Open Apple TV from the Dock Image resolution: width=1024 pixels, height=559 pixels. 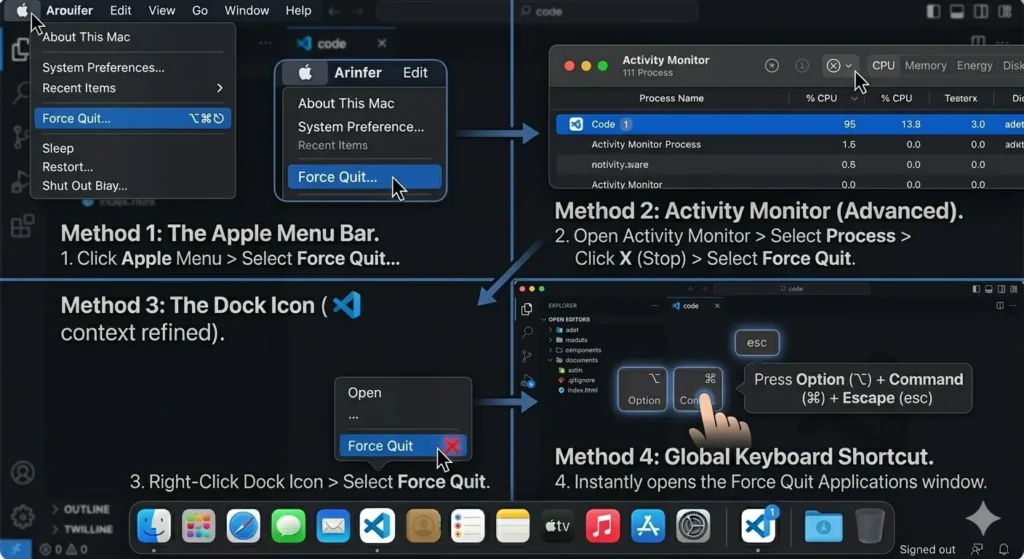tap(558, 526)
